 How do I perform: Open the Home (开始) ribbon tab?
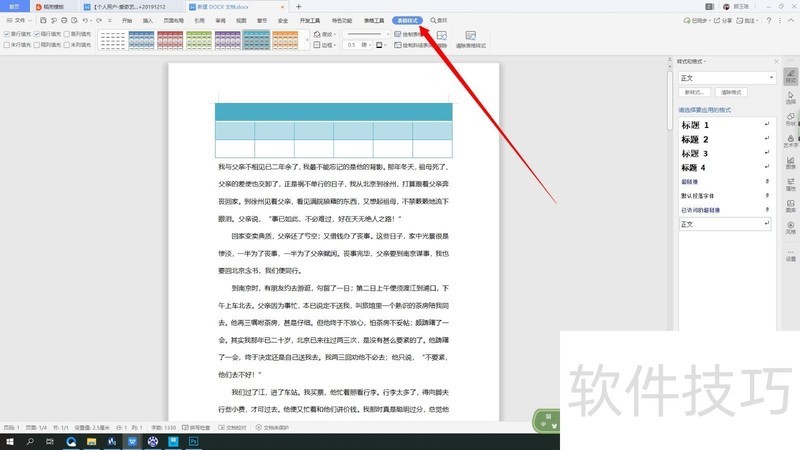coord(127,20)
